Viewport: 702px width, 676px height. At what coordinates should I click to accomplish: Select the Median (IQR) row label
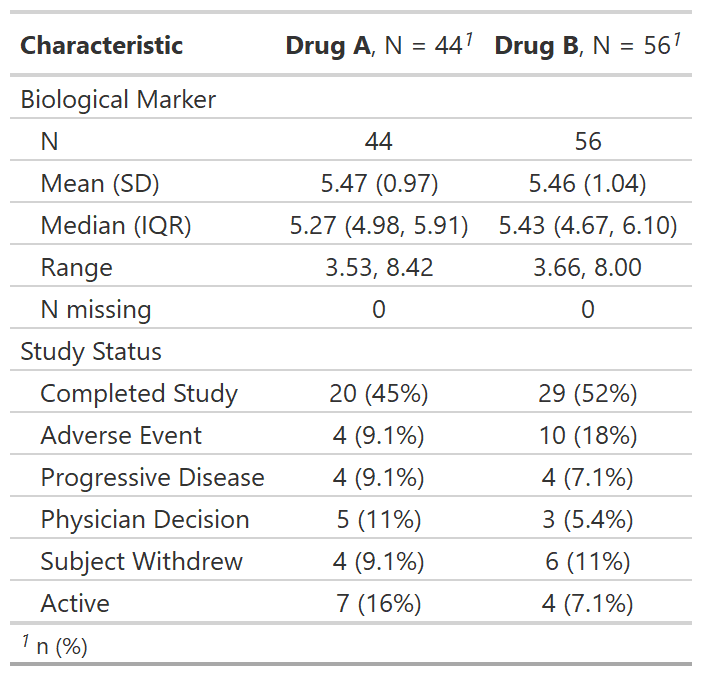click(116, 225)
